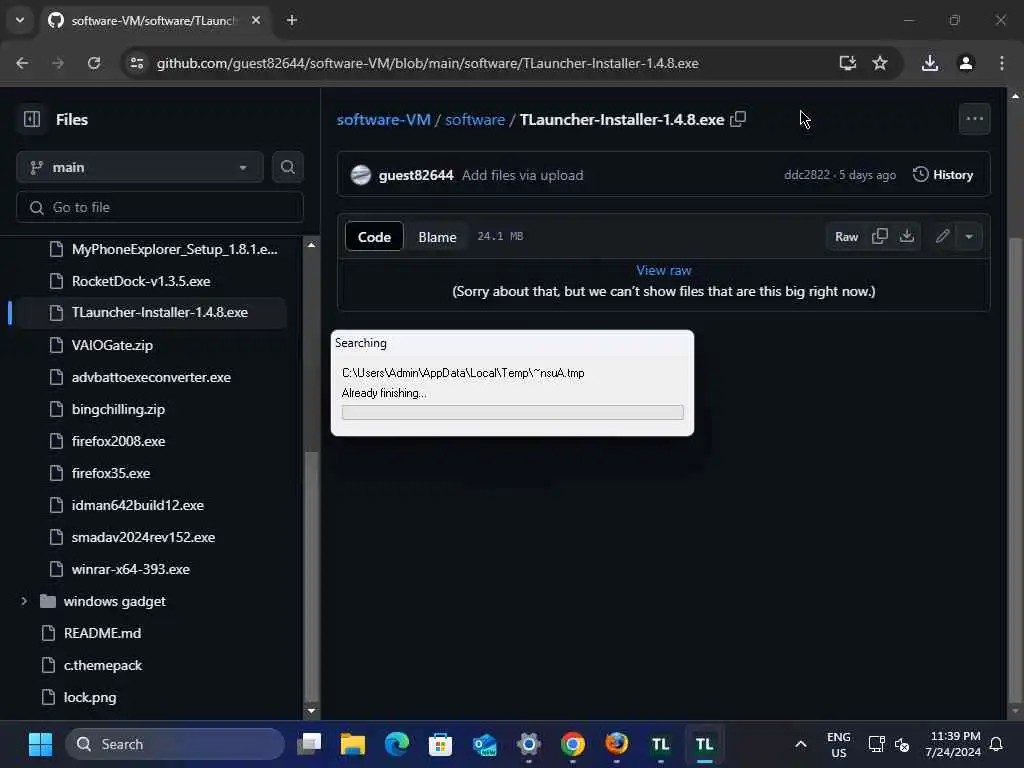Select the software-VM browser tab

(x=155, y=20)
